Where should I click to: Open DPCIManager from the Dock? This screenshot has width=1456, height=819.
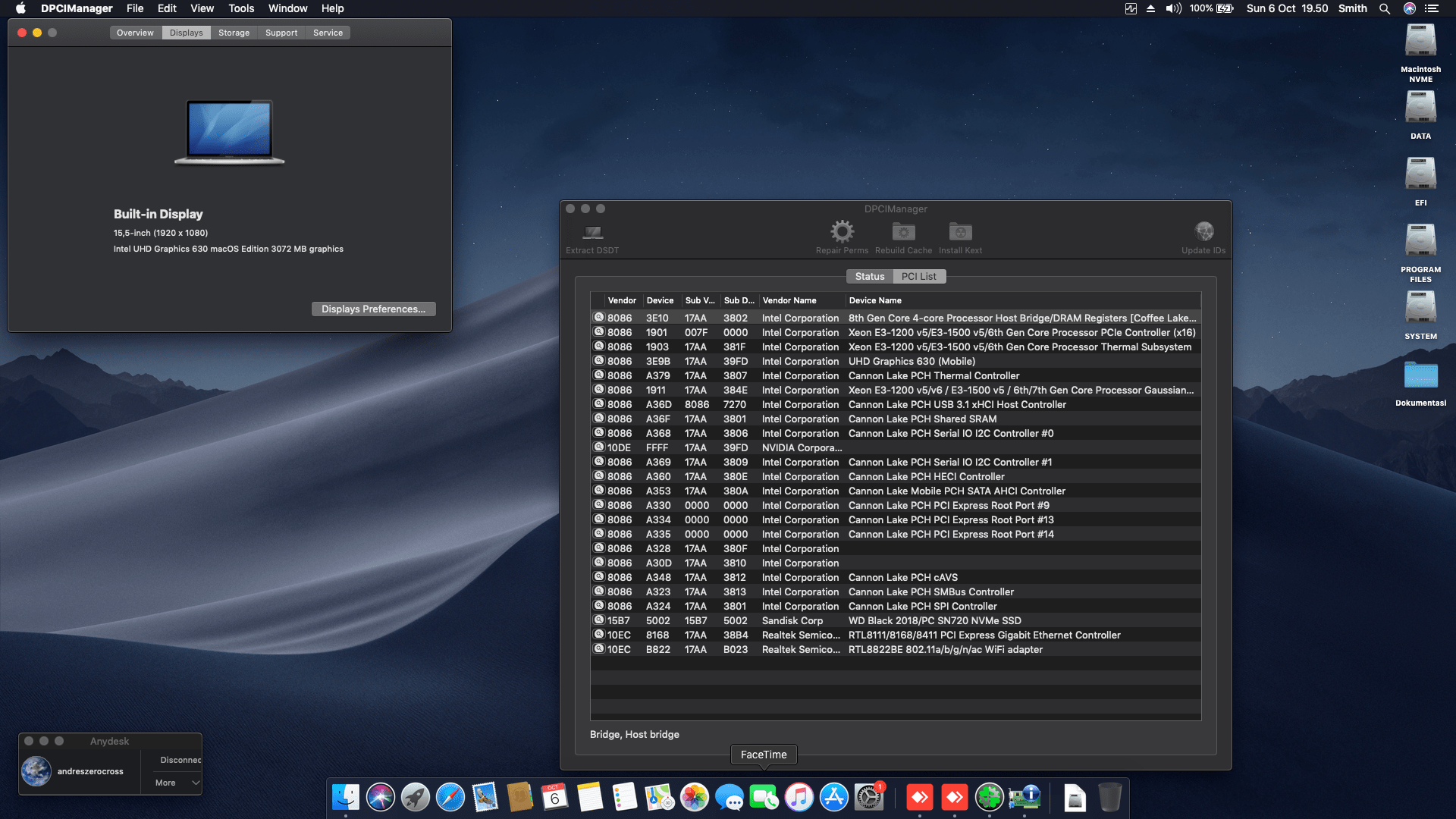(1026, 798)
